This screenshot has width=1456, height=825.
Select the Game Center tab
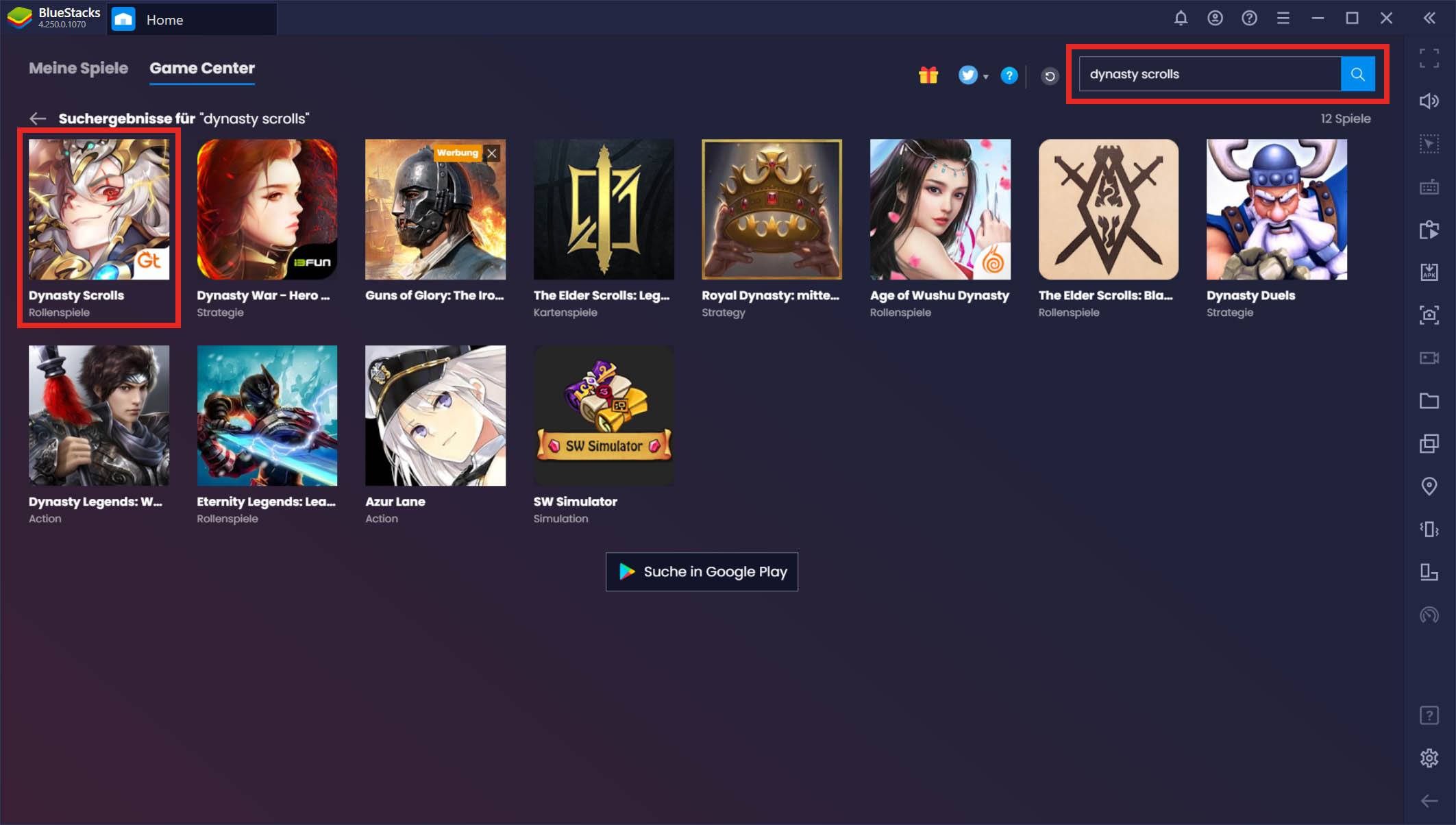pos(202,68)
